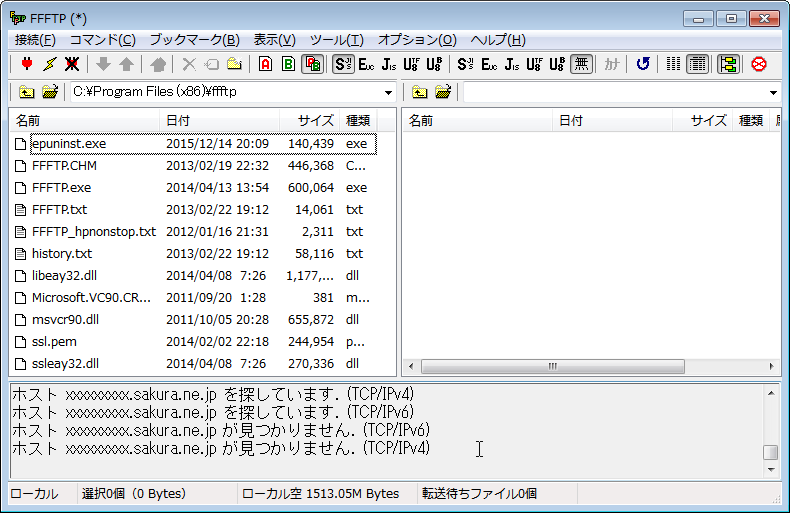Screen dimensions: 790x513
Task: Open the 表示(V) menu
Action: click(x=274, y=40)
